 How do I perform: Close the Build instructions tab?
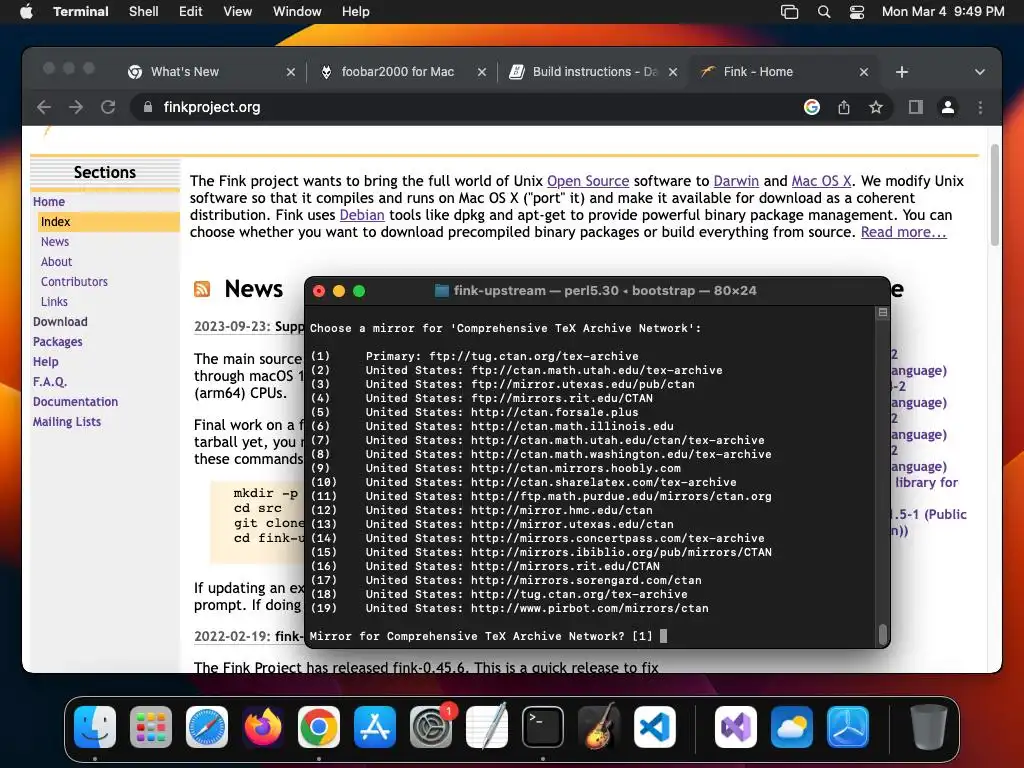pyautogui.click(x=673, y=72)
